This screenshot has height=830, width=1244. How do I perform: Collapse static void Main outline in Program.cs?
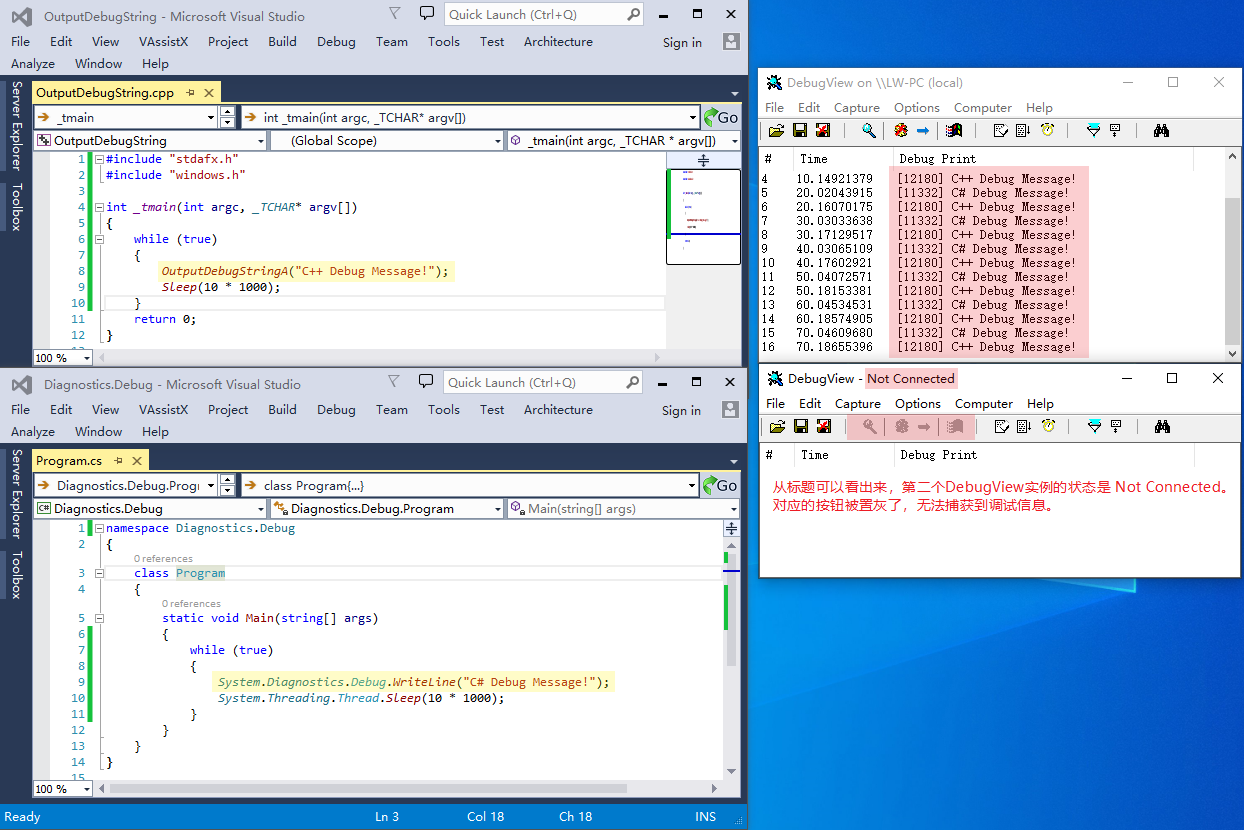99,618
